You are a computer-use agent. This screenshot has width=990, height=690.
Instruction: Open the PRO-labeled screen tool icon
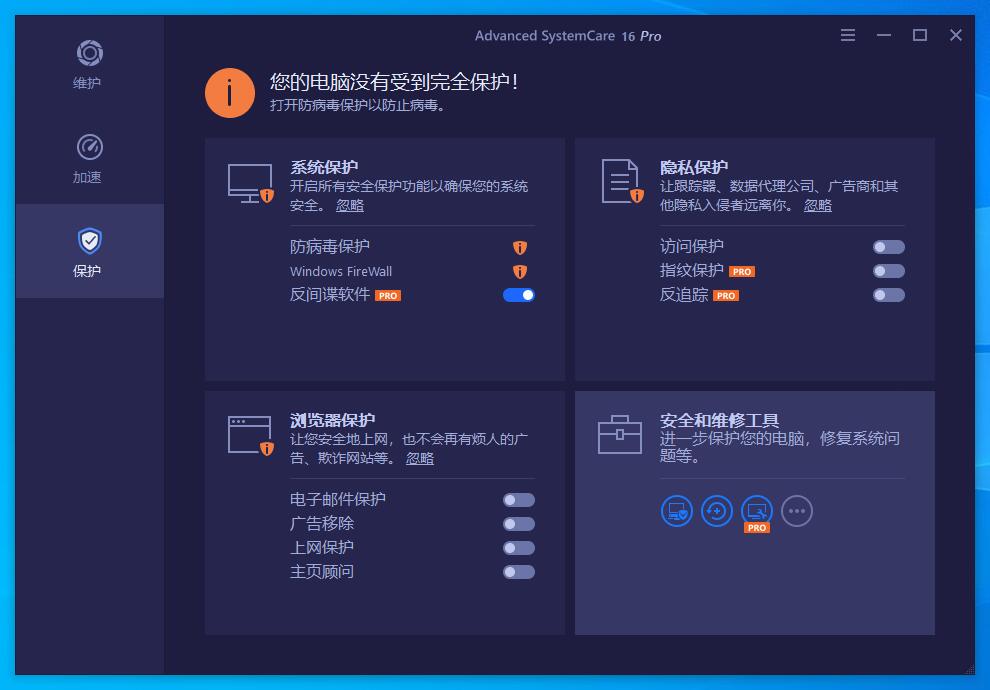click(x=757, y=511)
